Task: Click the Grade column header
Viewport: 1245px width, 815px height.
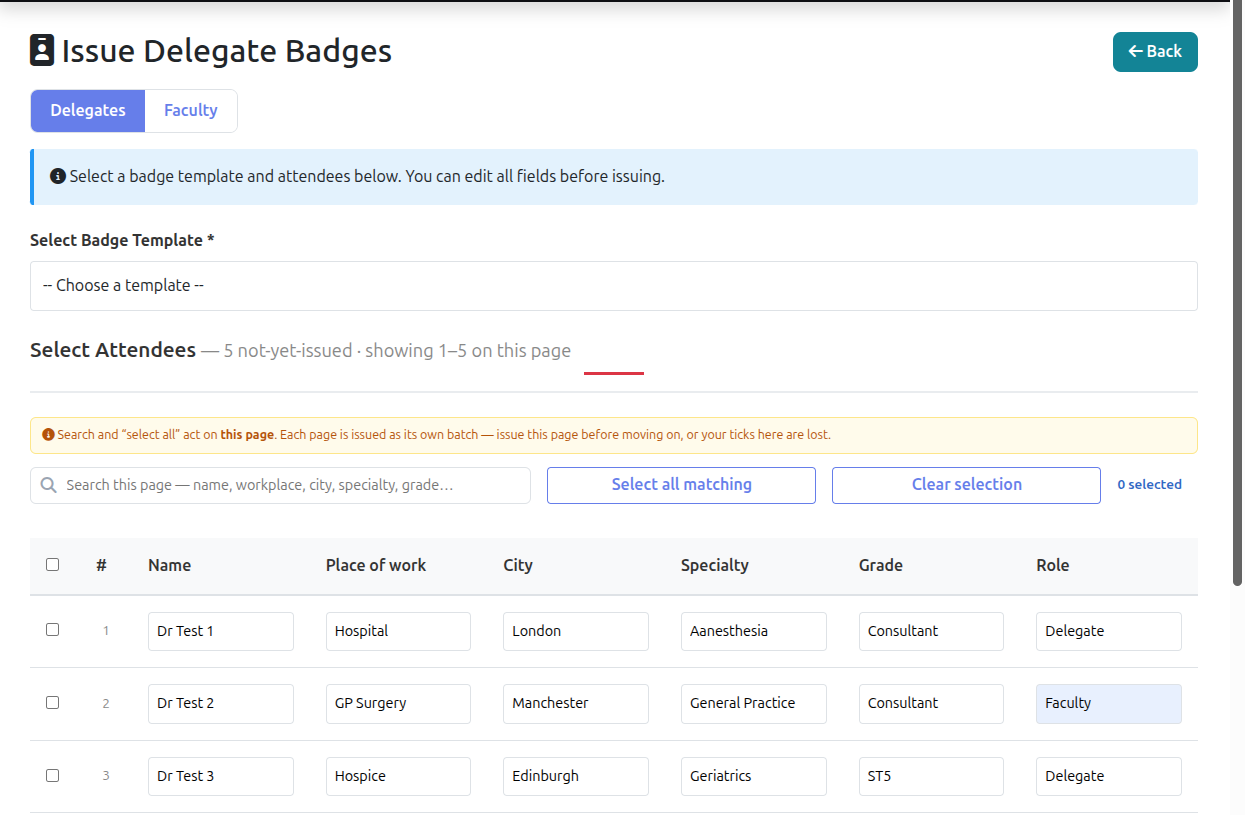Action: point(881,566)
